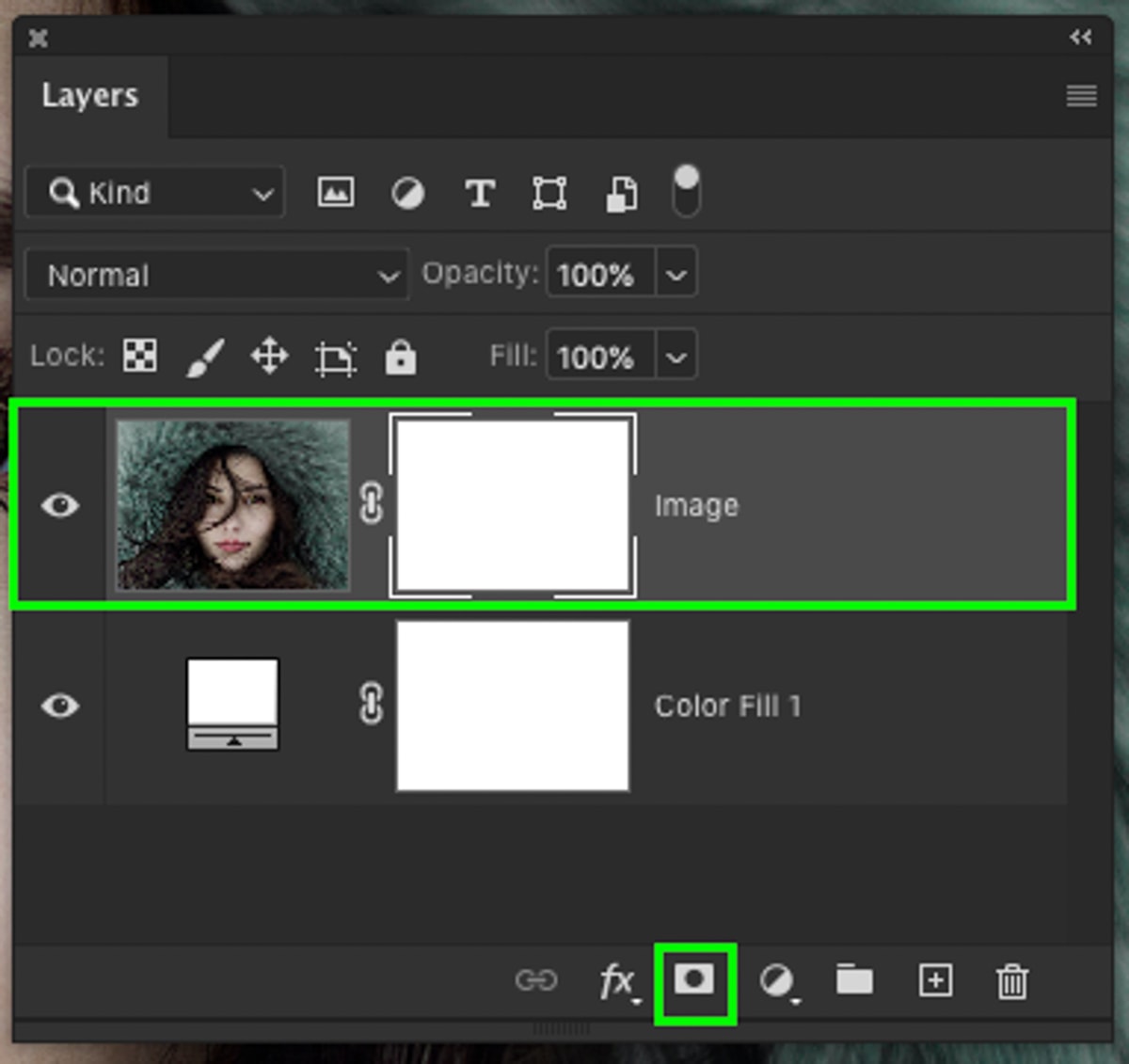Hide the Color Fill 1 layer
1129x1064 pixels.
tap(60, 706)
